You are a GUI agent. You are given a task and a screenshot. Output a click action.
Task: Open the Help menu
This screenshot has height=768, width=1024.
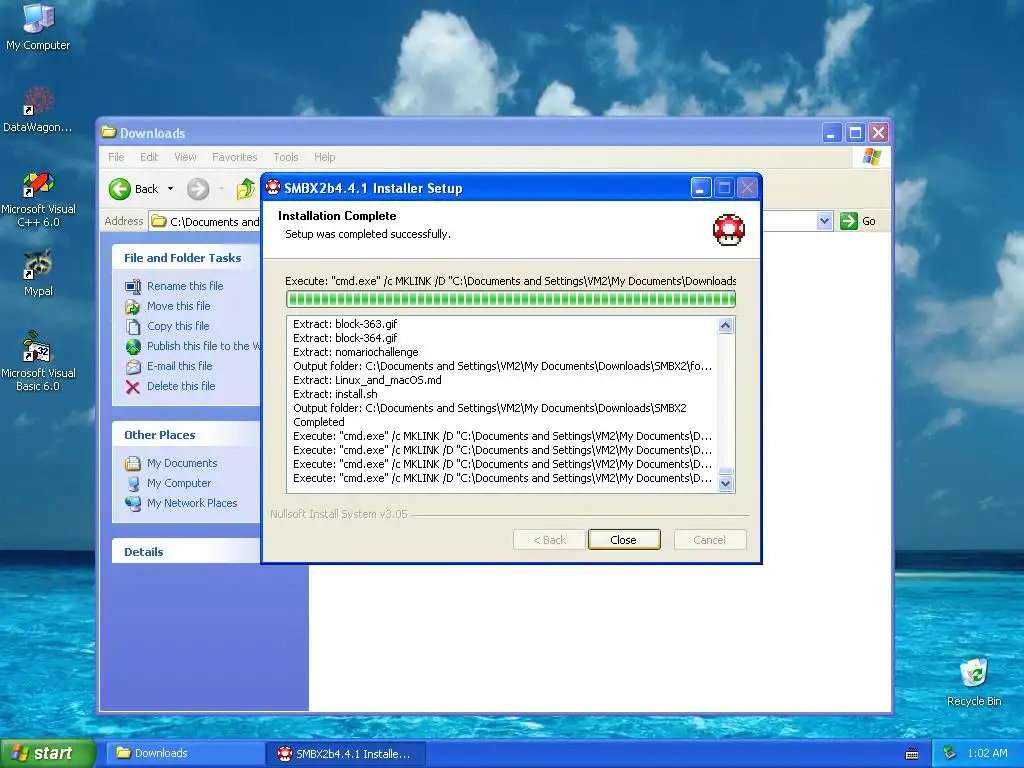(325, 157)
